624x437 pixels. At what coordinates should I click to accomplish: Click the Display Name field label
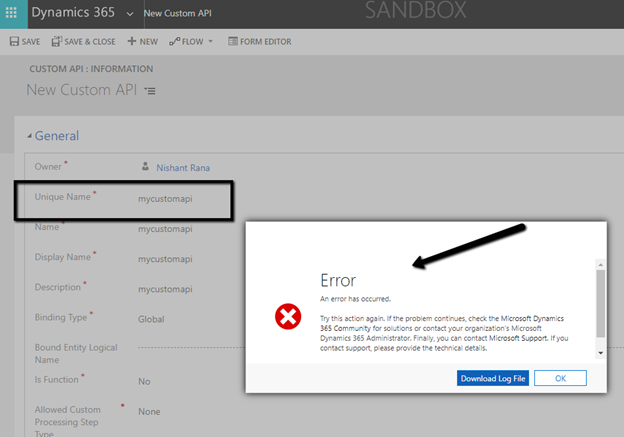(62, 257)
